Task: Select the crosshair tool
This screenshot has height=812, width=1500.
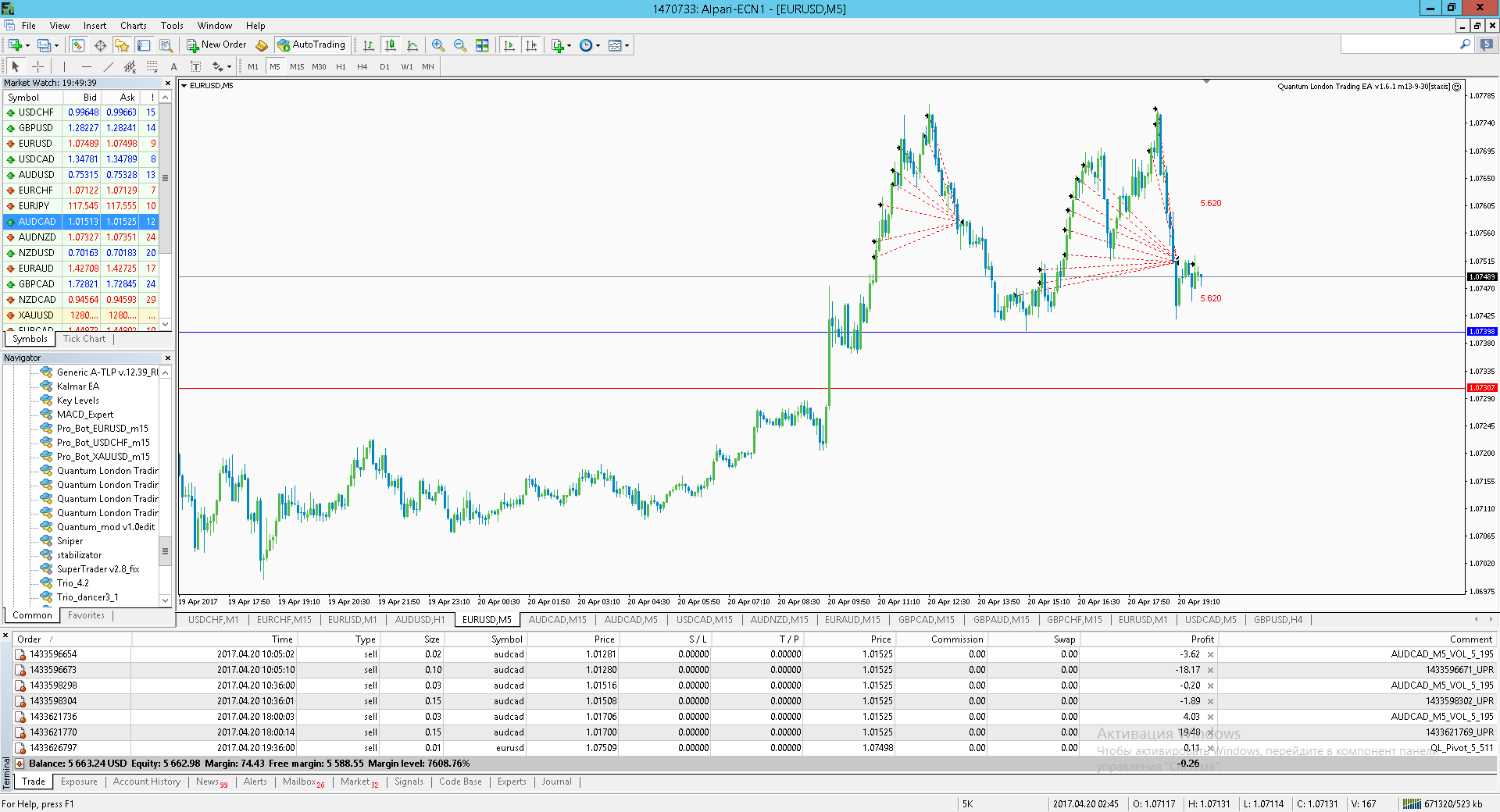Action: click(37, 66)
